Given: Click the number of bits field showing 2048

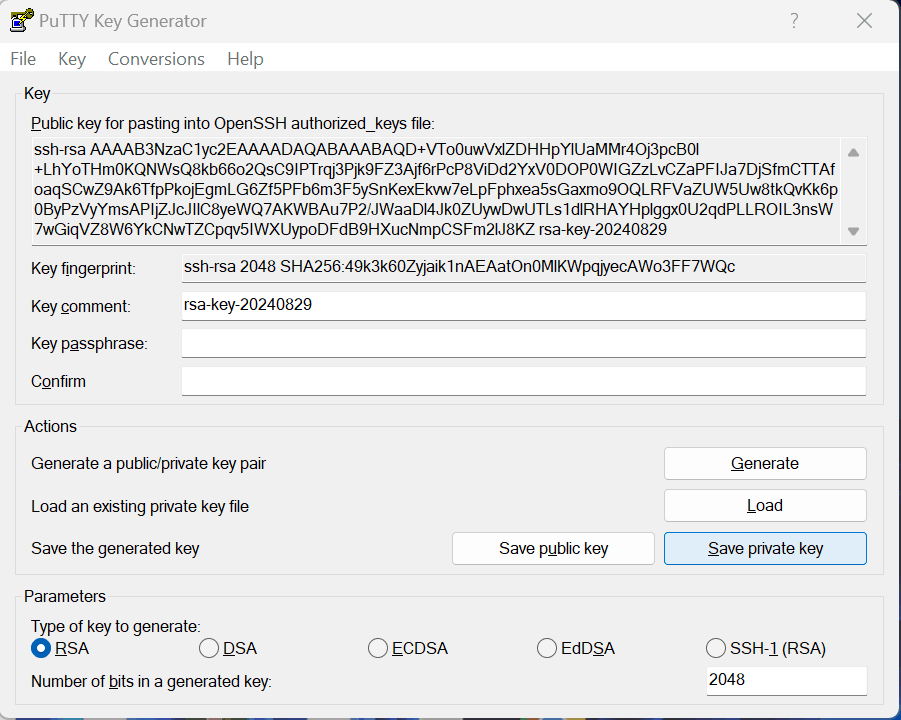Looking at the screenshot, I should point(786,680).
